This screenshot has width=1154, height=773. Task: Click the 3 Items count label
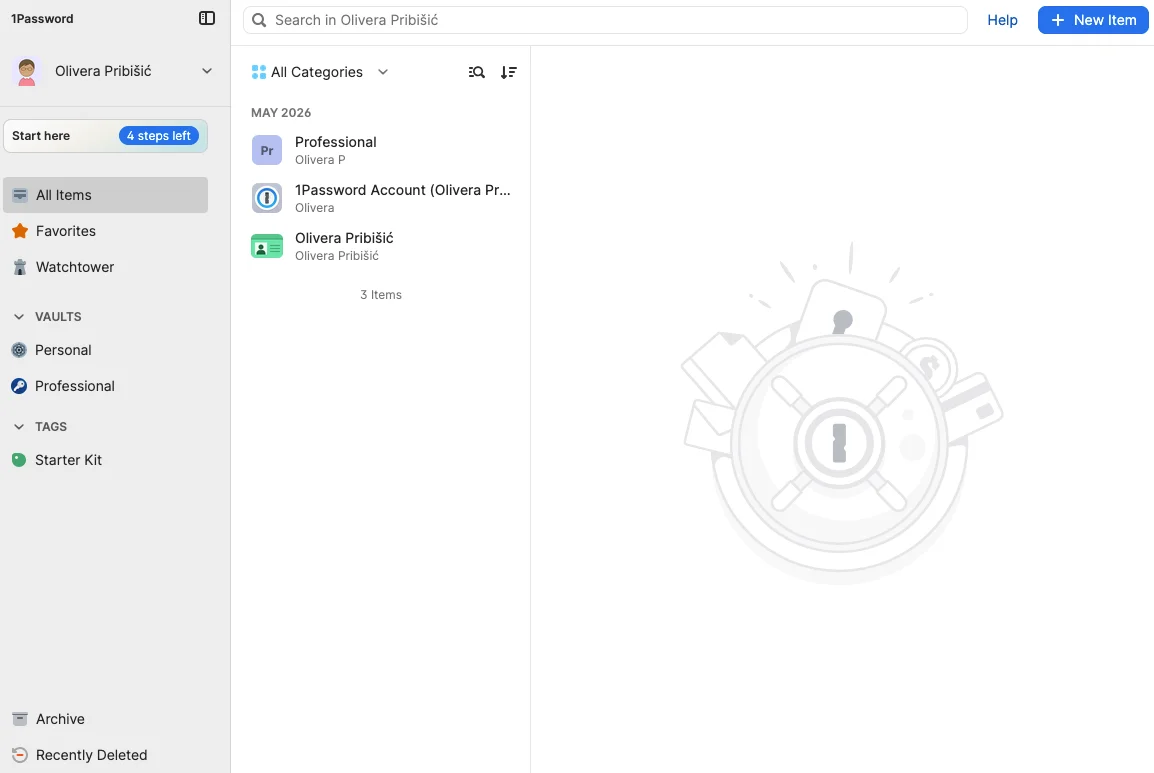381,294
